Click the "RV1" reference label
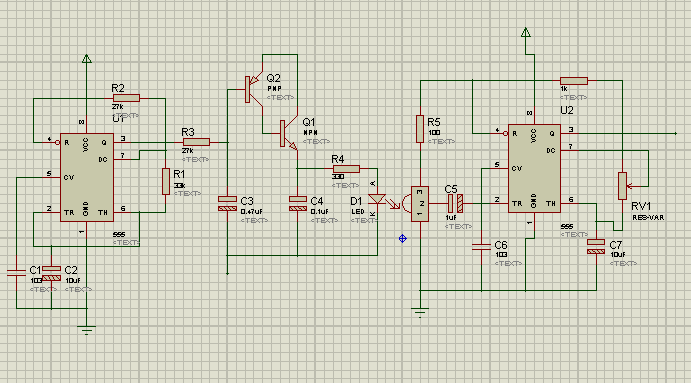 point(641,206)
